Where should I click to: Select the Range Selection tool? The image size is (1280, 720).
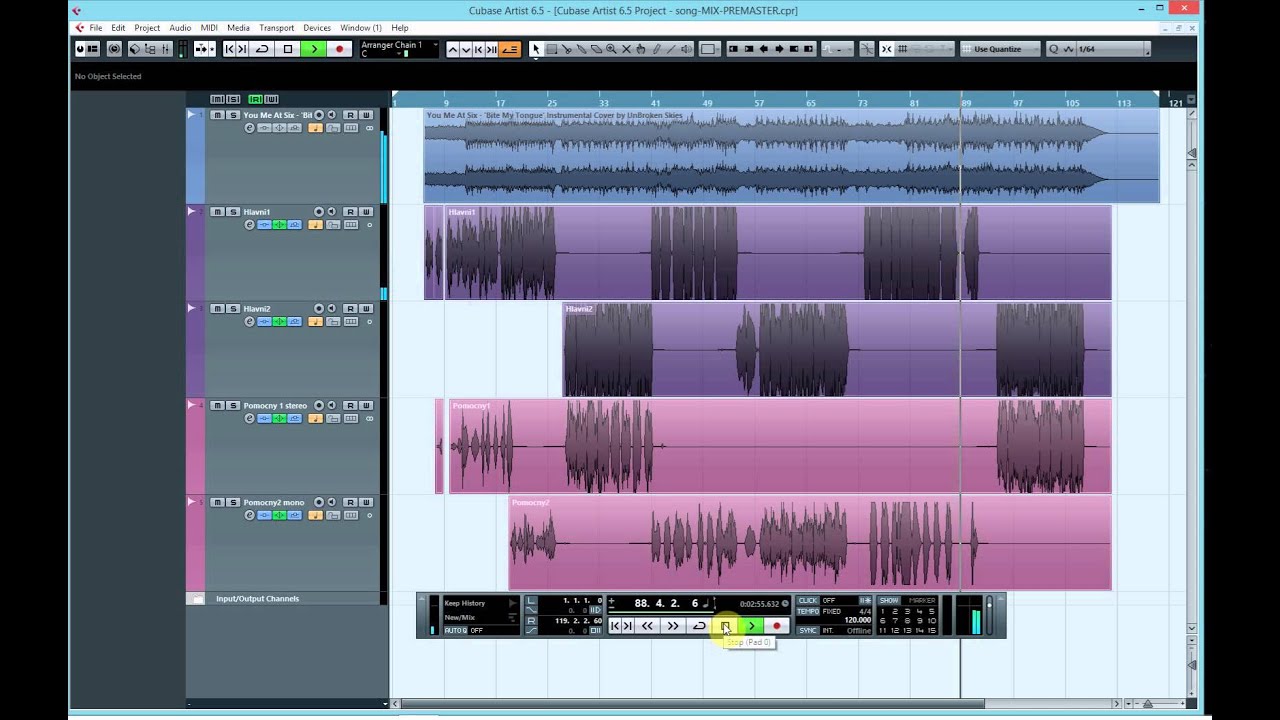tap(551, 49)
